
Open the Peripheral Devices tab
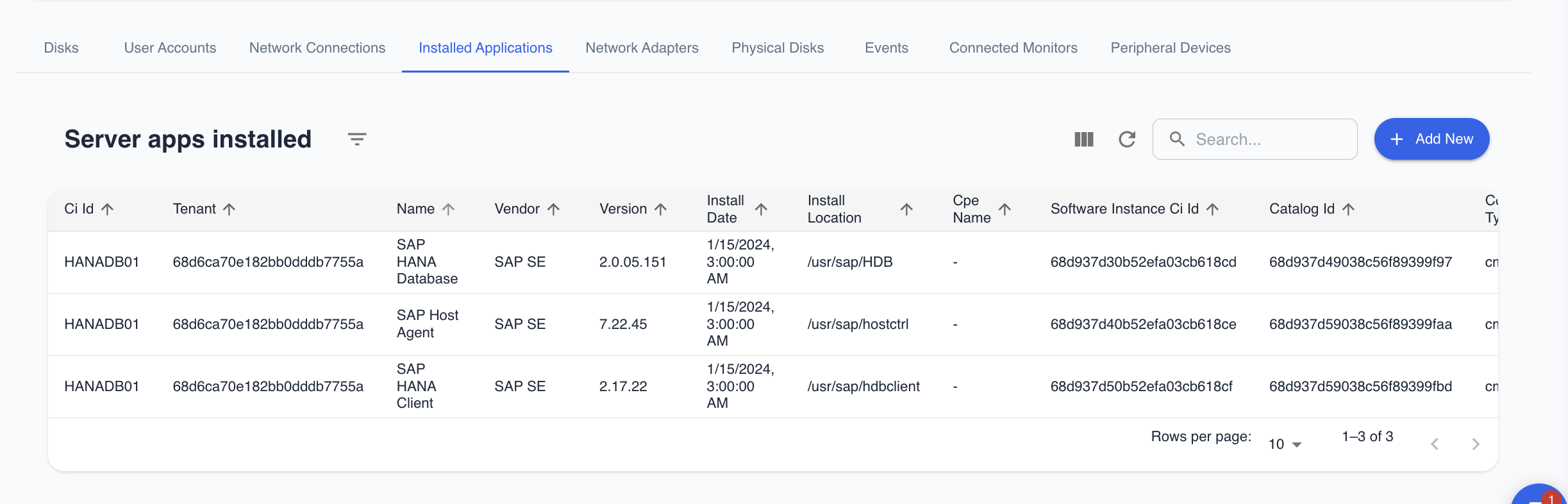click(1170, 48)
